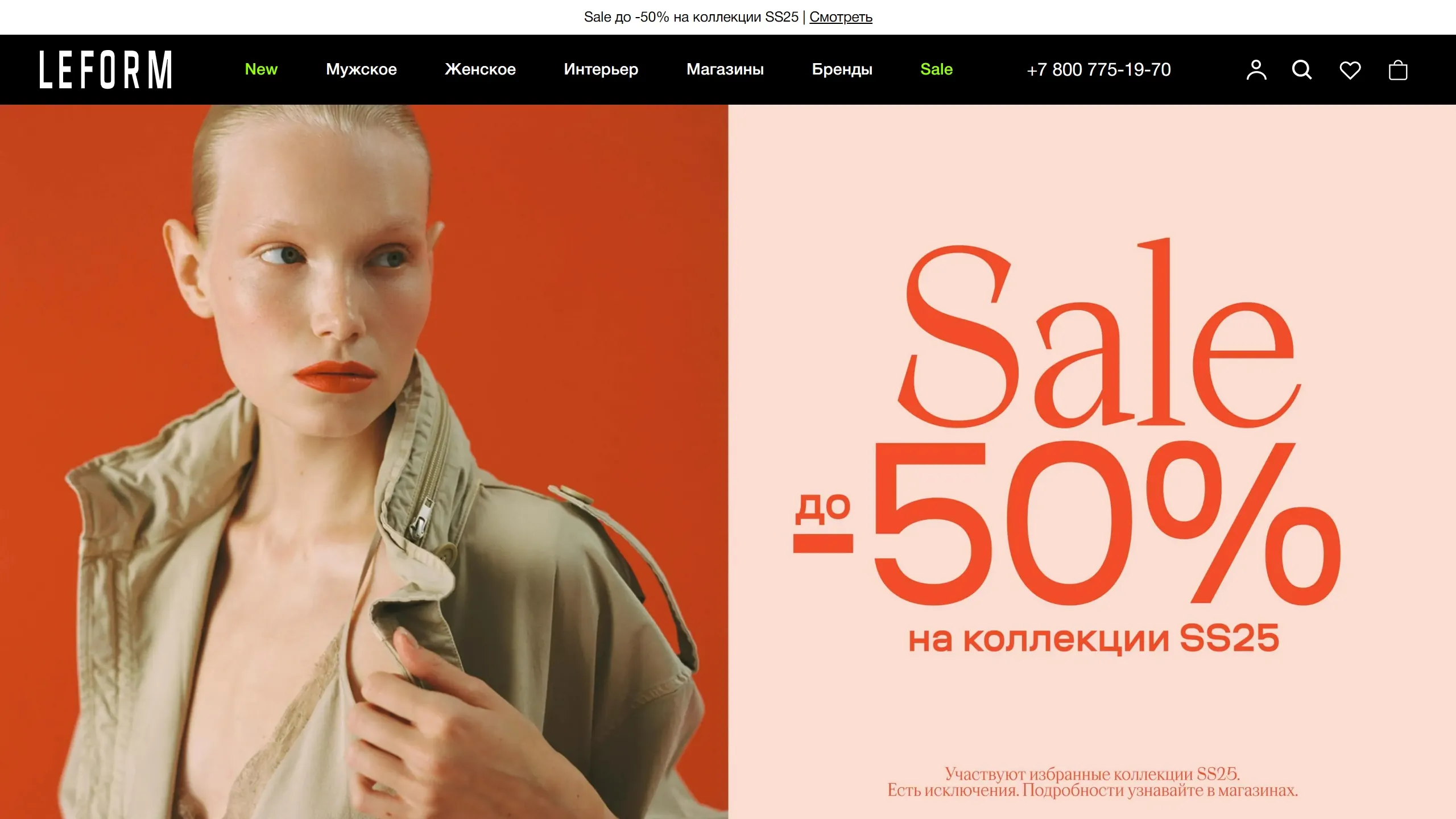Click the 'на коллекции SS25' banner text
This screenshot has width=1456, height=819.
coord(1093,638)
